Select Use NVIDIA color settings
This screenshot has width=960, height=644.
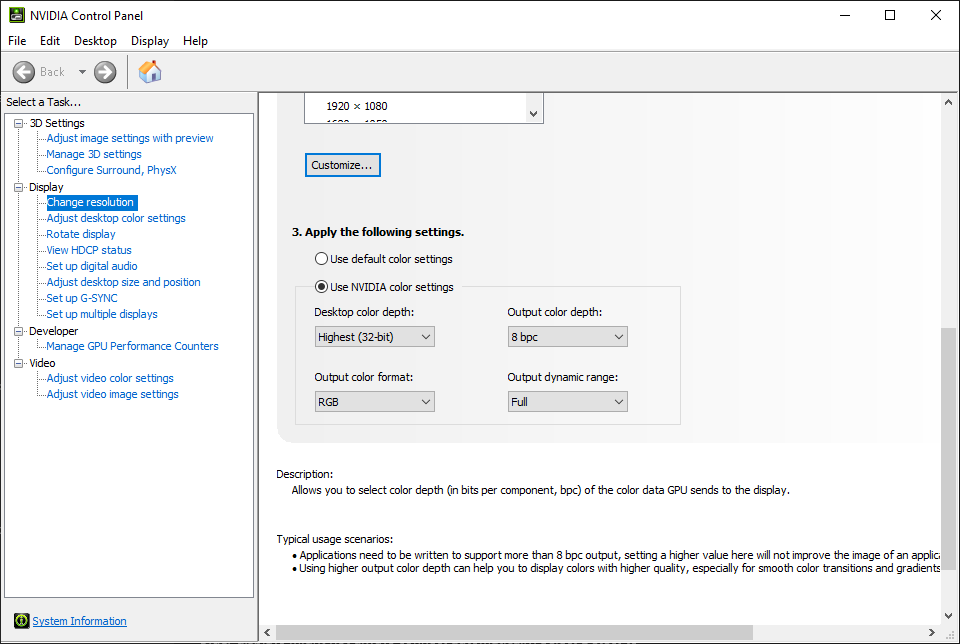322,287
